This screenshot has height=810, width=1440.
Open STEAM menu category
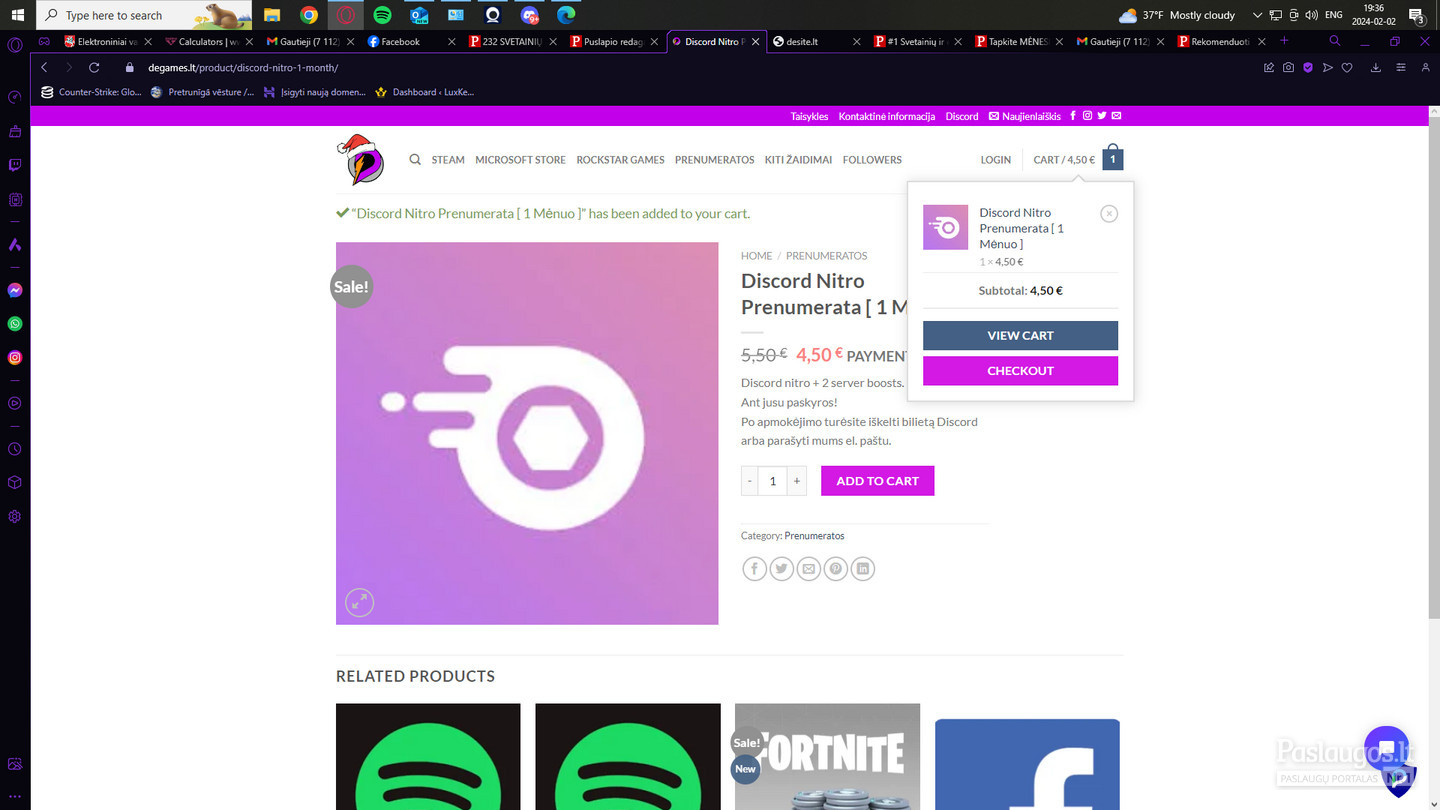point(448,160)
